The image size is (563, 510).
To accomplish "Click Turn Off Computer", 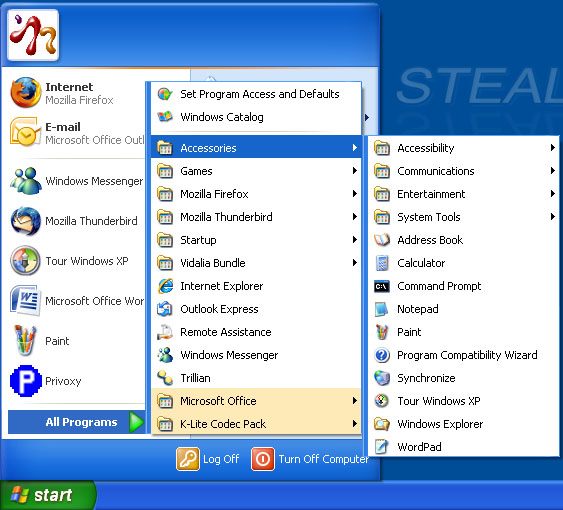I will click(x=310, y=459).
